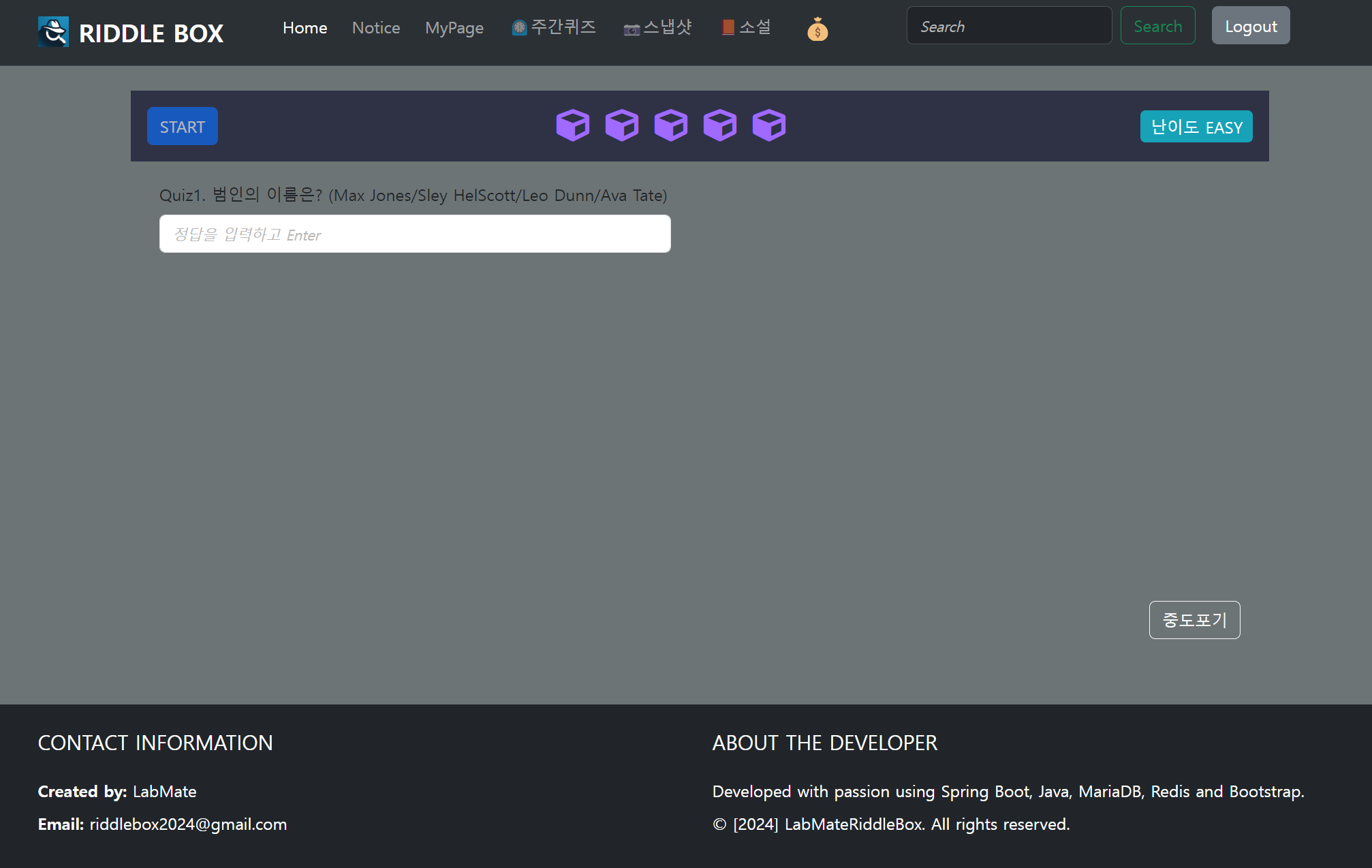The image size is (1372, 868).
Task: Open the Notice page
Action: (x=376, y=28)
